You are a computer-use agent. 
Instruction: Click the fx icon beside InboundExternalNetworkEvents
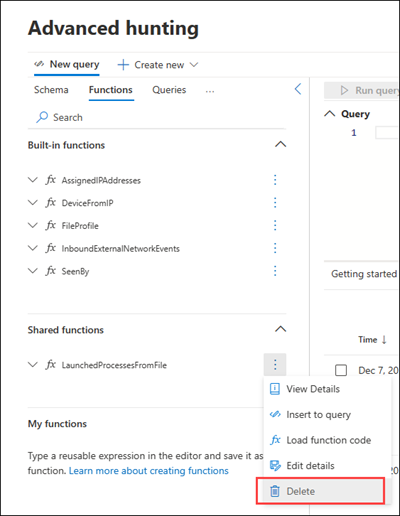[51, 248]
